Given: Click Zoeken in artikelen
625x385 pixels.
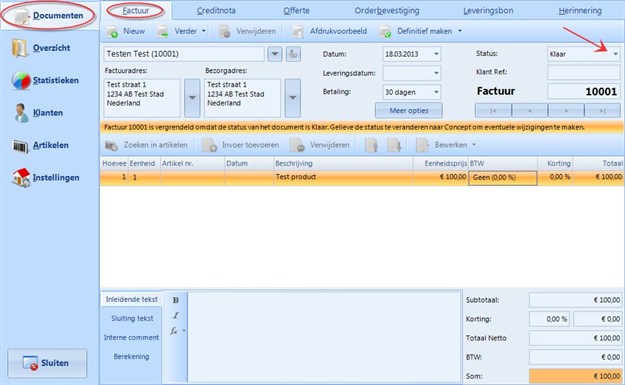Looking at the screenshot, I should [146, 145].
